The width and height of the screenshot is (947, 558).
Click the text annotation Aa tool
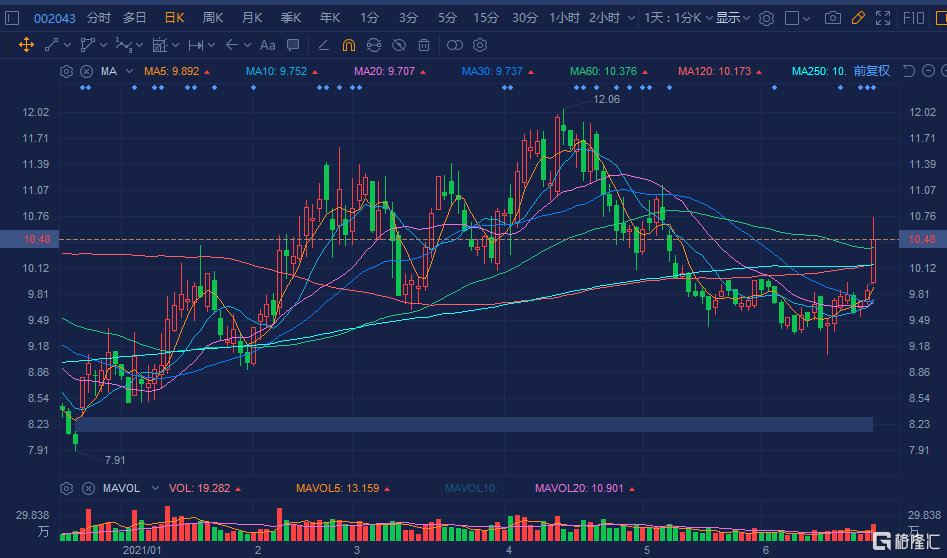tap(267, 45)
